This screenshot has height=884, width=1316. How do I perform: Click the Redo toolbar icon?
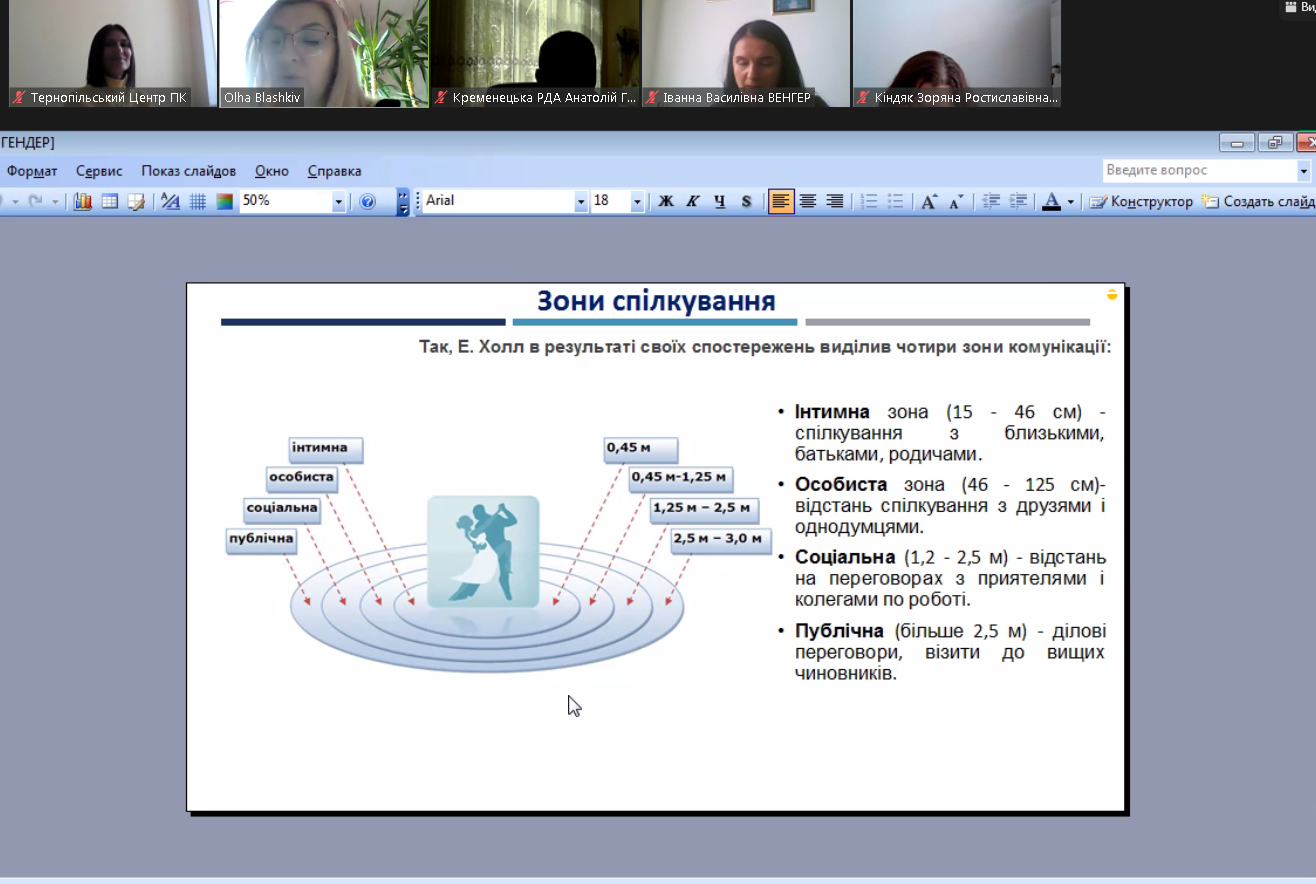35,201
